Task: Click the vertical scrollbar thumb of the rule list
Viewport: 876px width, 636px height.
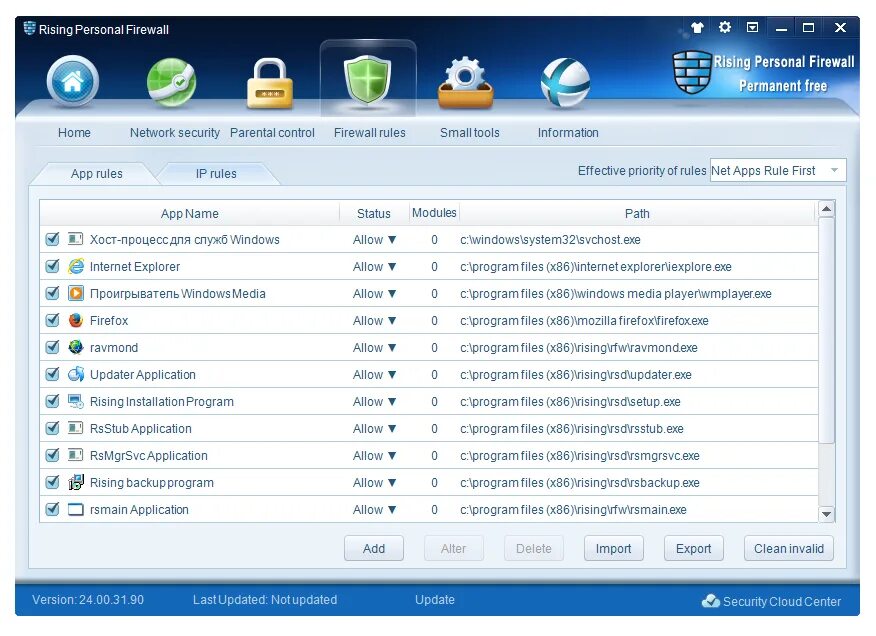Action: coord(826,331)
